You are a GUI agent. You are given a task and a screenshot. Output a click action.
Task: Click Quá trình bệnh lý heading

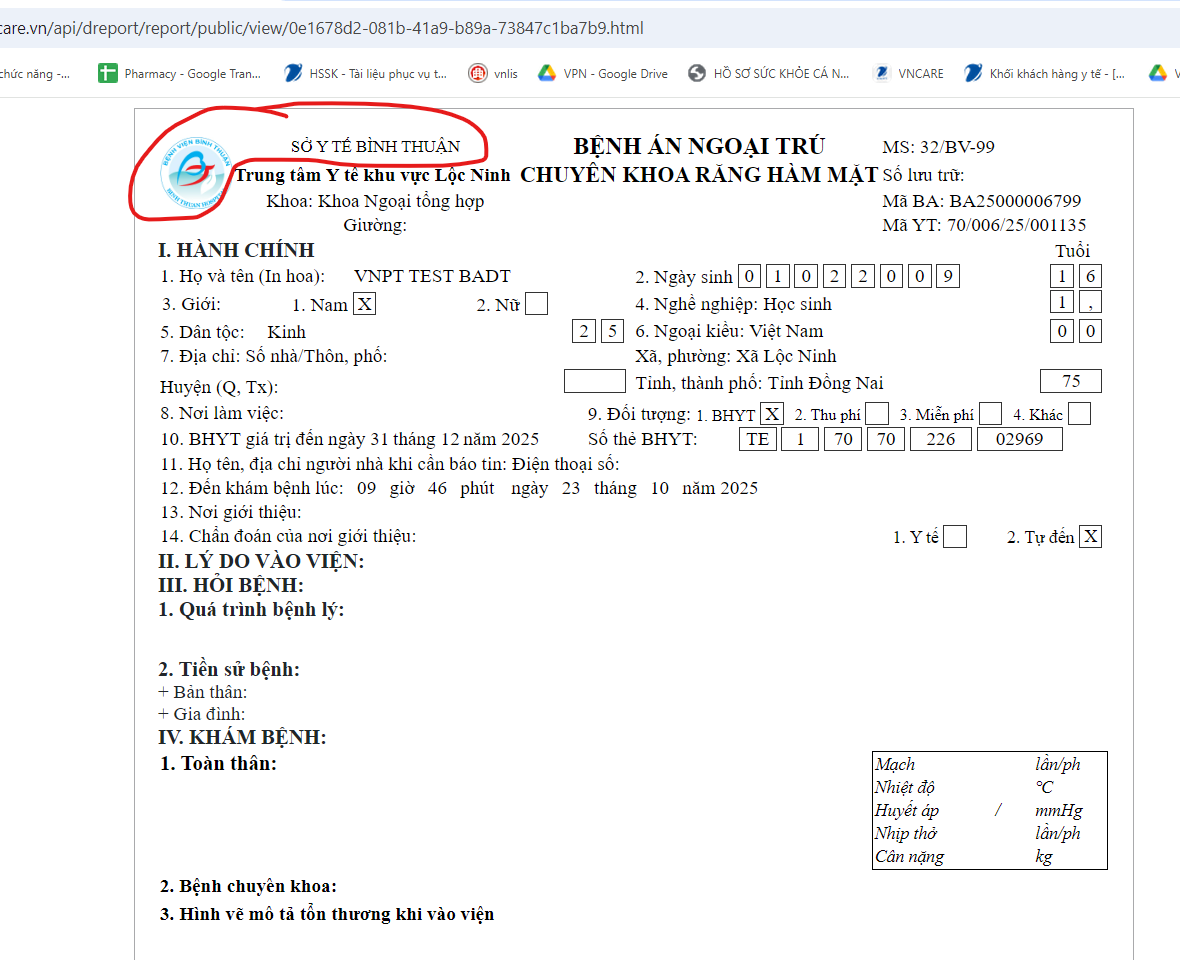click(251, 609)
